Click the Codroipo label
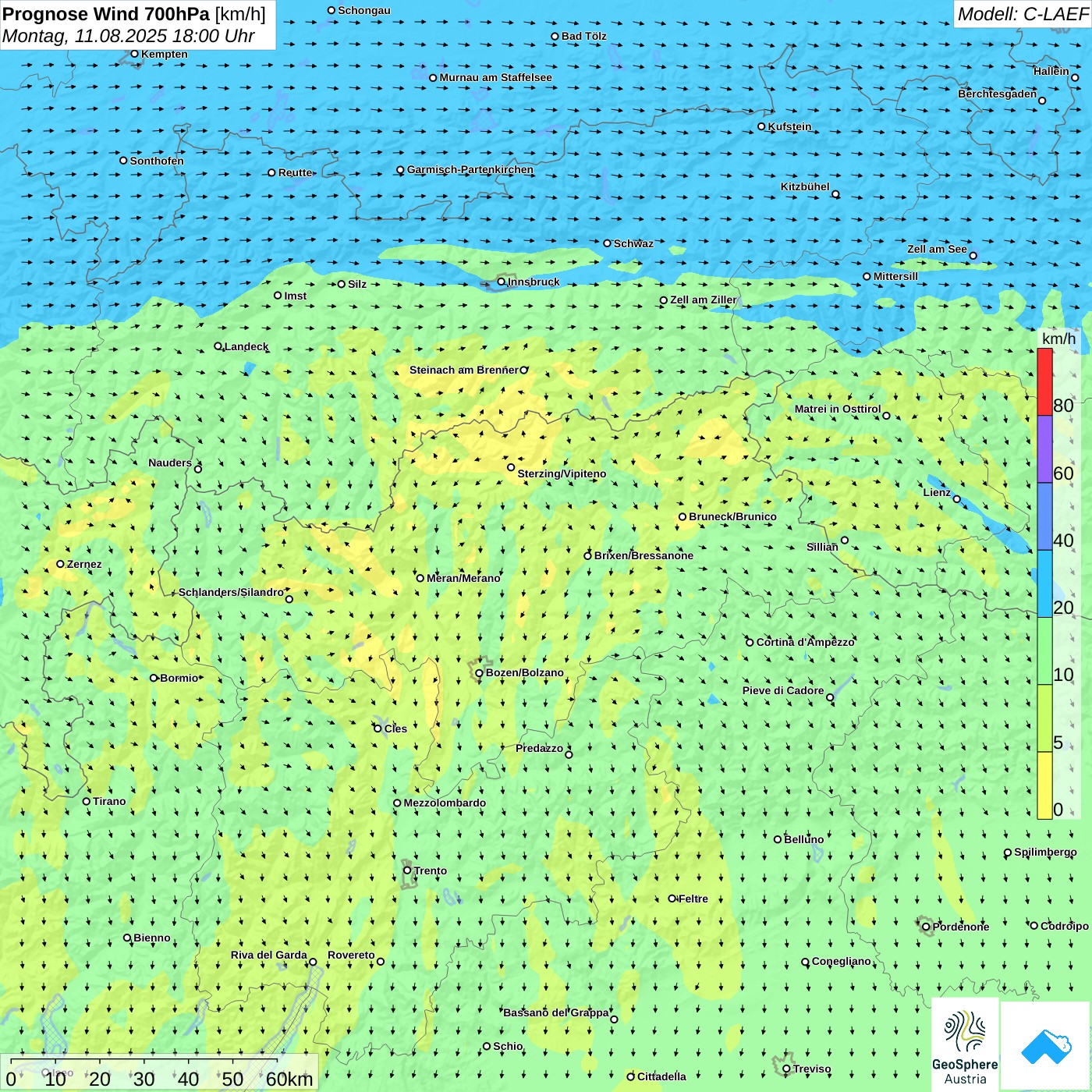The image size is (1092, 1092). (1065, 926)
